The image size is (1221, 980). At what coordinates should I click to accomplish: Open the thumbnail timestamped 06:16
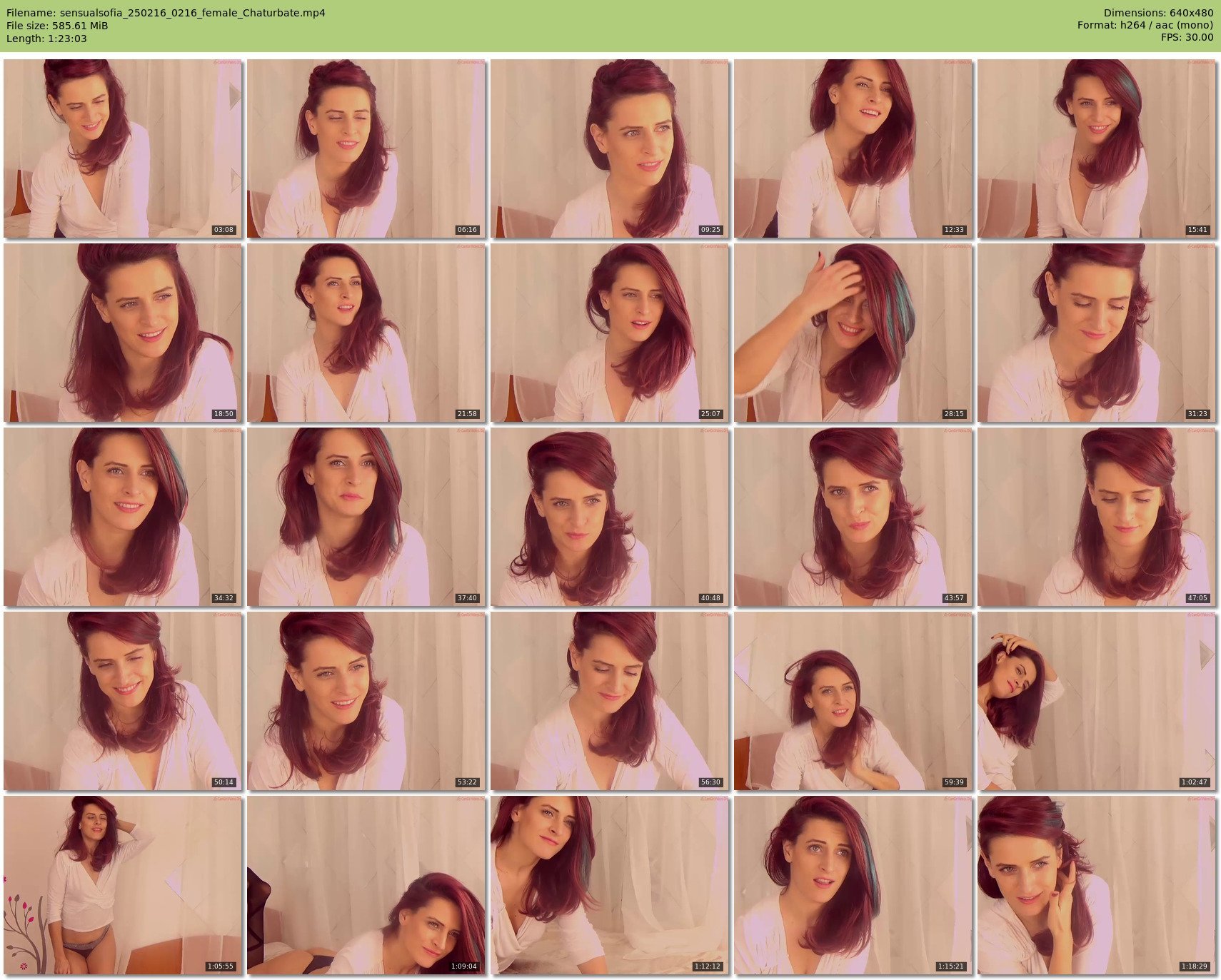click(366, 148)
